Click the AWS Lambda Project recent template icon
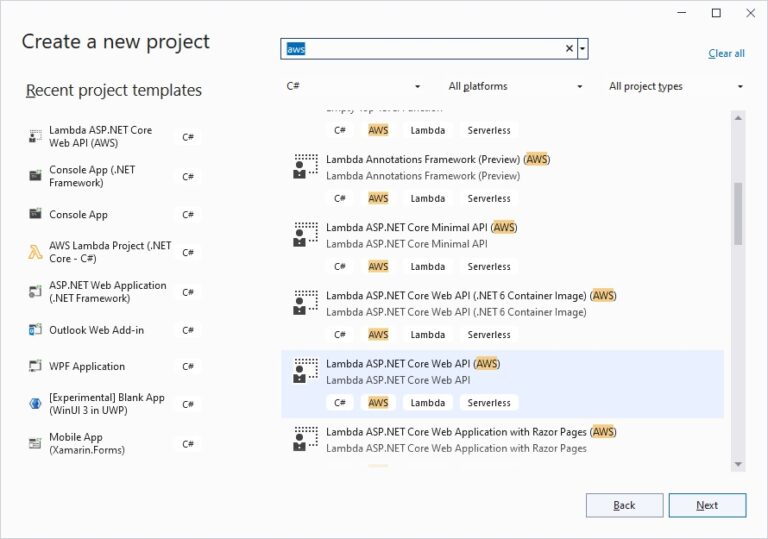 tap(36, 252)
